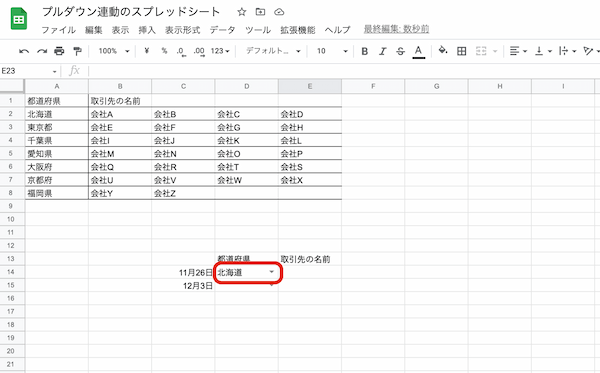Activate the paint format tool
This screenshot has width=600, height=373.
pyautogui.click(x=77, y=51)
